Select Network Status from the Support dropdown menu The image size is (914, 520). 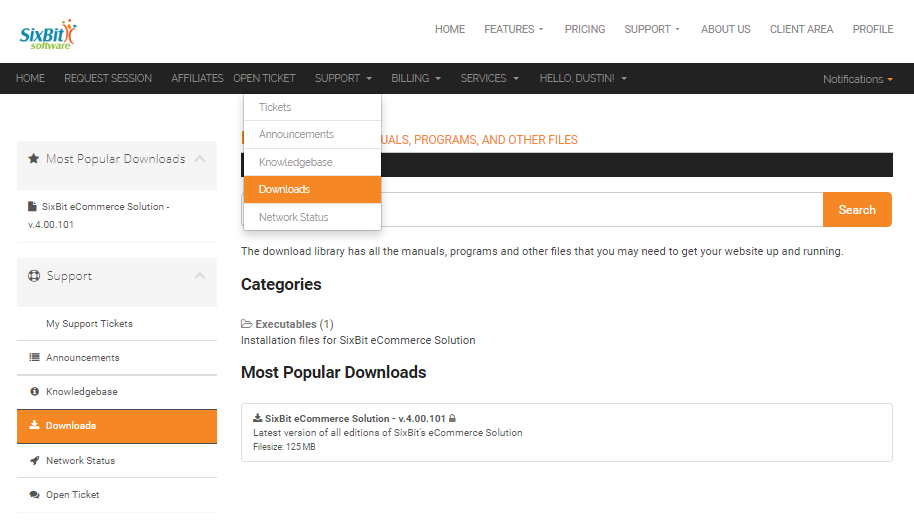pos(312,217)
